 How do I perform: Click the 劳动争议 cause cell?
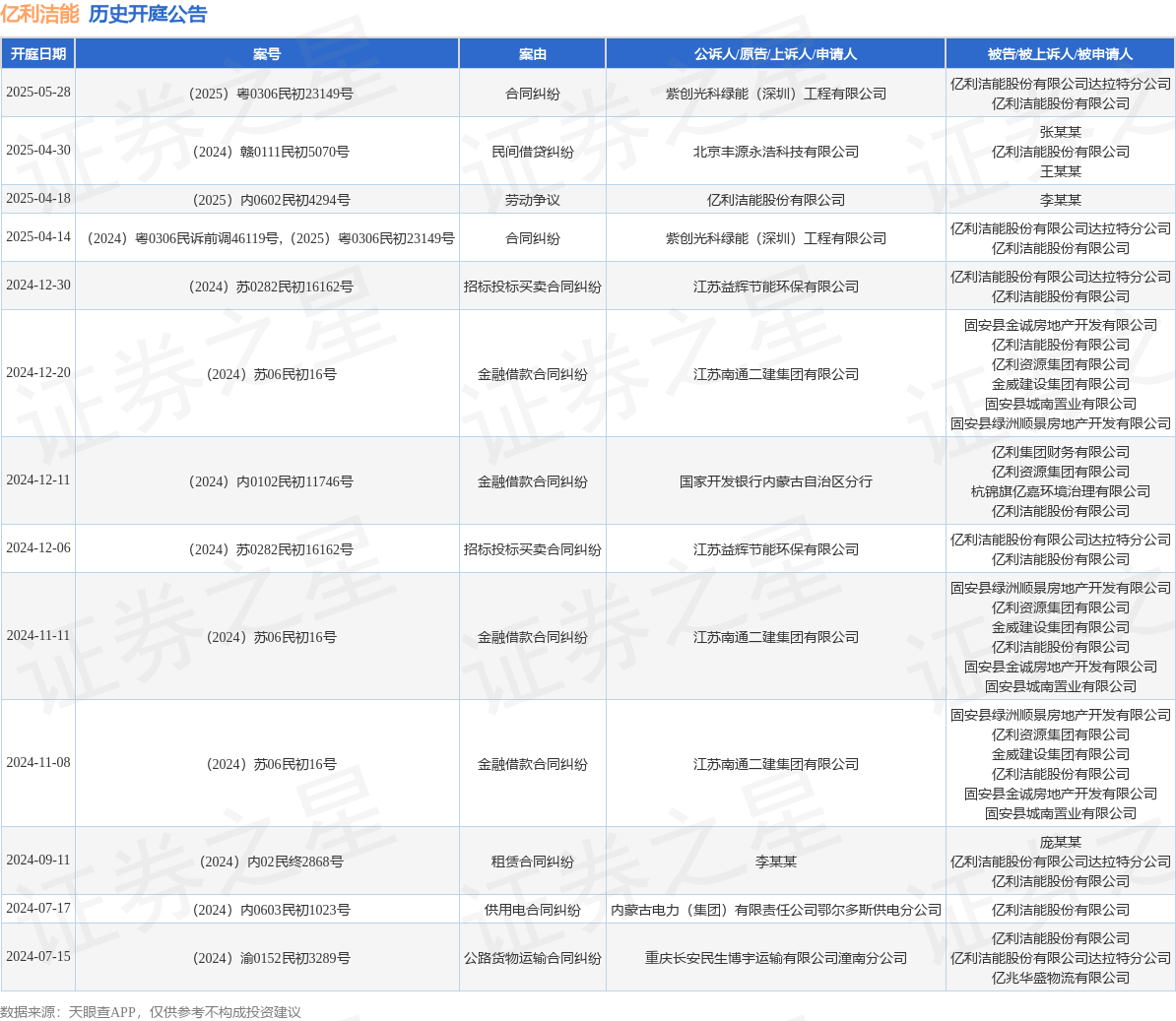click(x=533, y=200)
